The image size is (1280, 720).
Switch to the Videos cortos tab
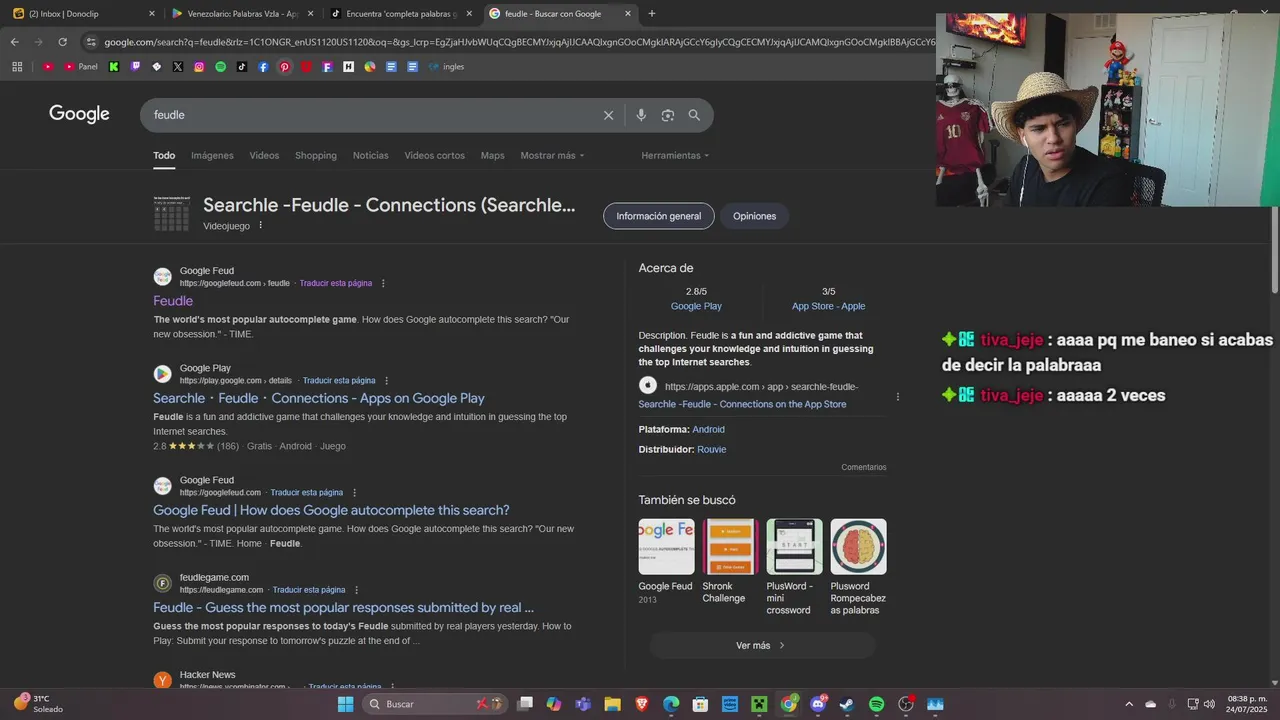[434, 156]
